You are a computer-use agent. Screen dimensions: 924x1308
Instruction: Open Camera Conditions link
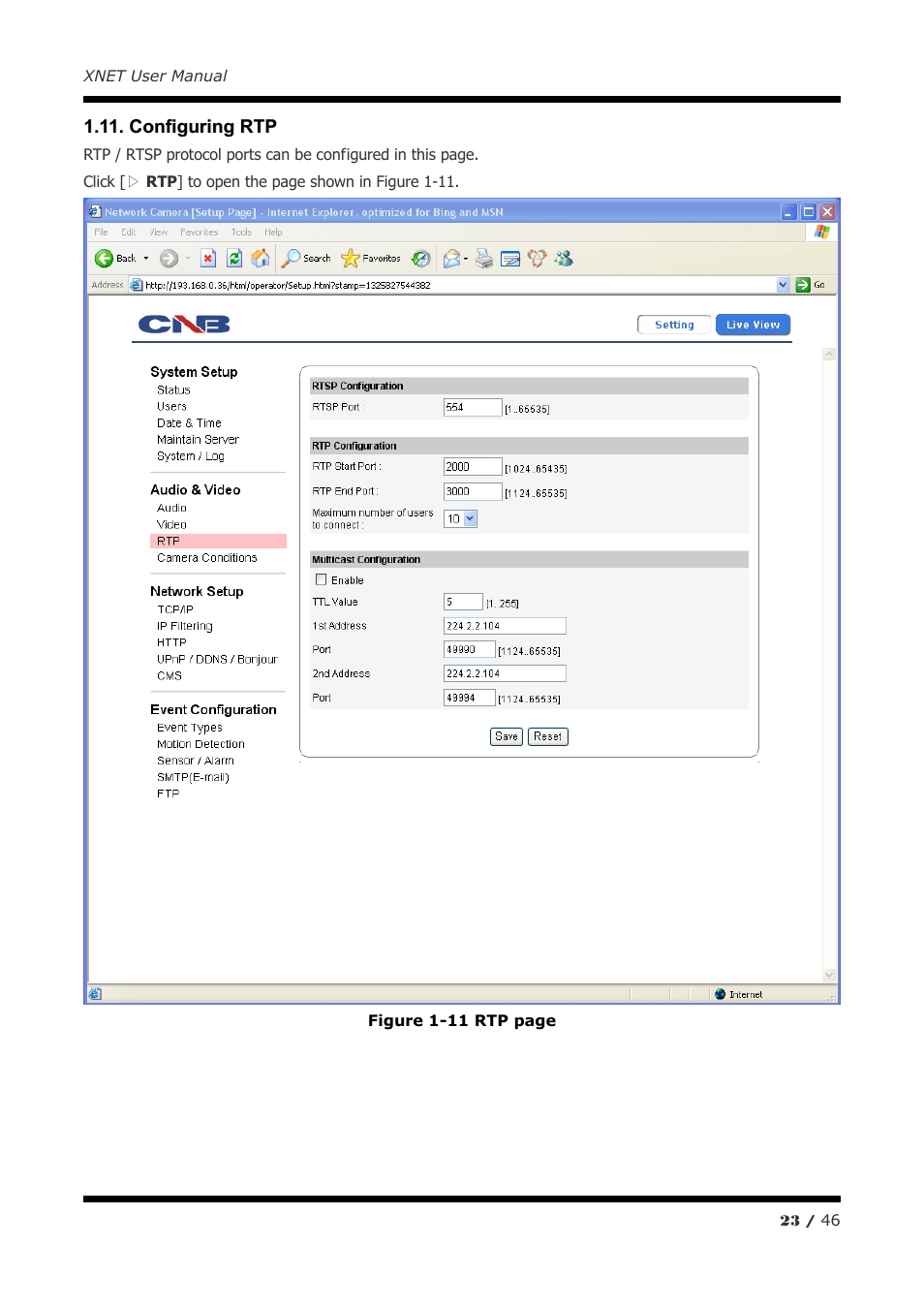click(207, 558)
